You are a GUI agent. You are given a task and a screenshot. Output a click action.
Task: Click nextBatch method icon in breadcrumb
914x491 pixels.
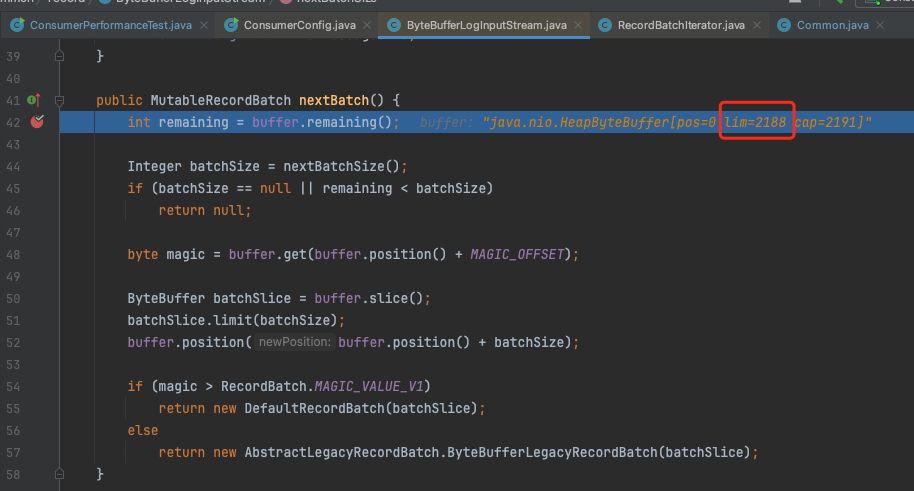pyautogui.click(x=288, y=2)
